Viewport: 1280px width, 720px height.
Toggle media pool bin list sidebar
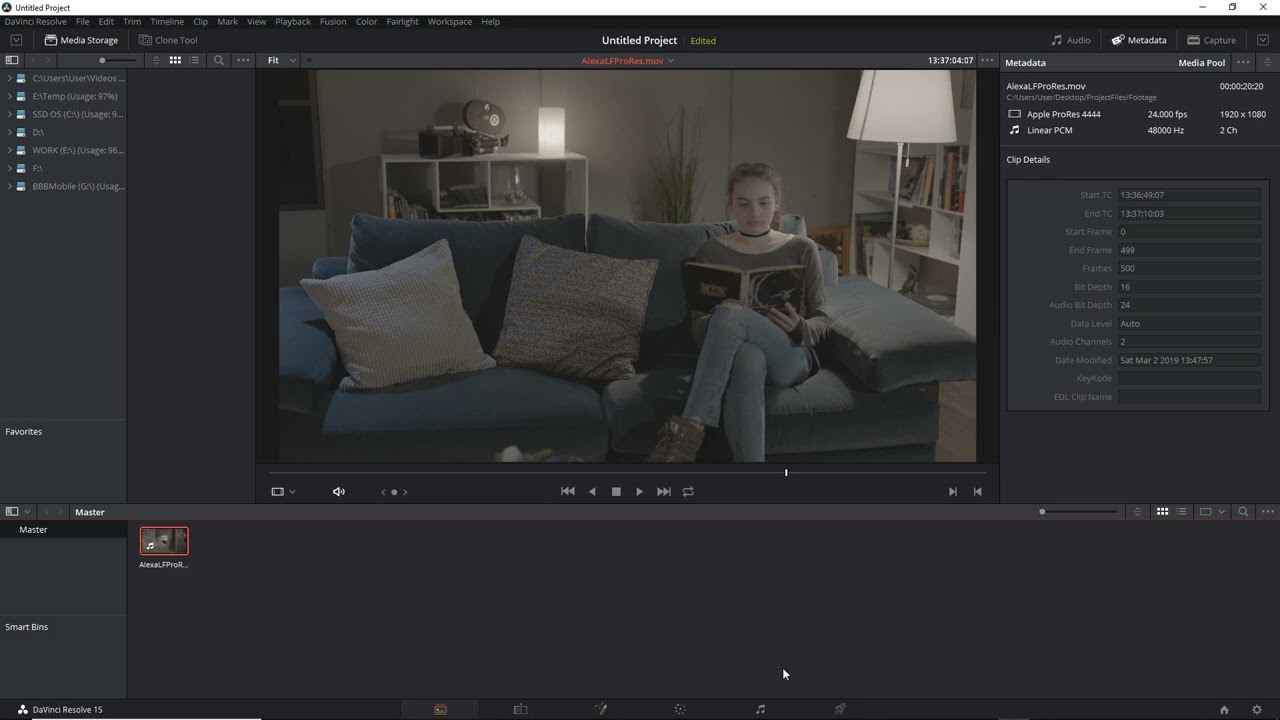[x=12, y=512]
